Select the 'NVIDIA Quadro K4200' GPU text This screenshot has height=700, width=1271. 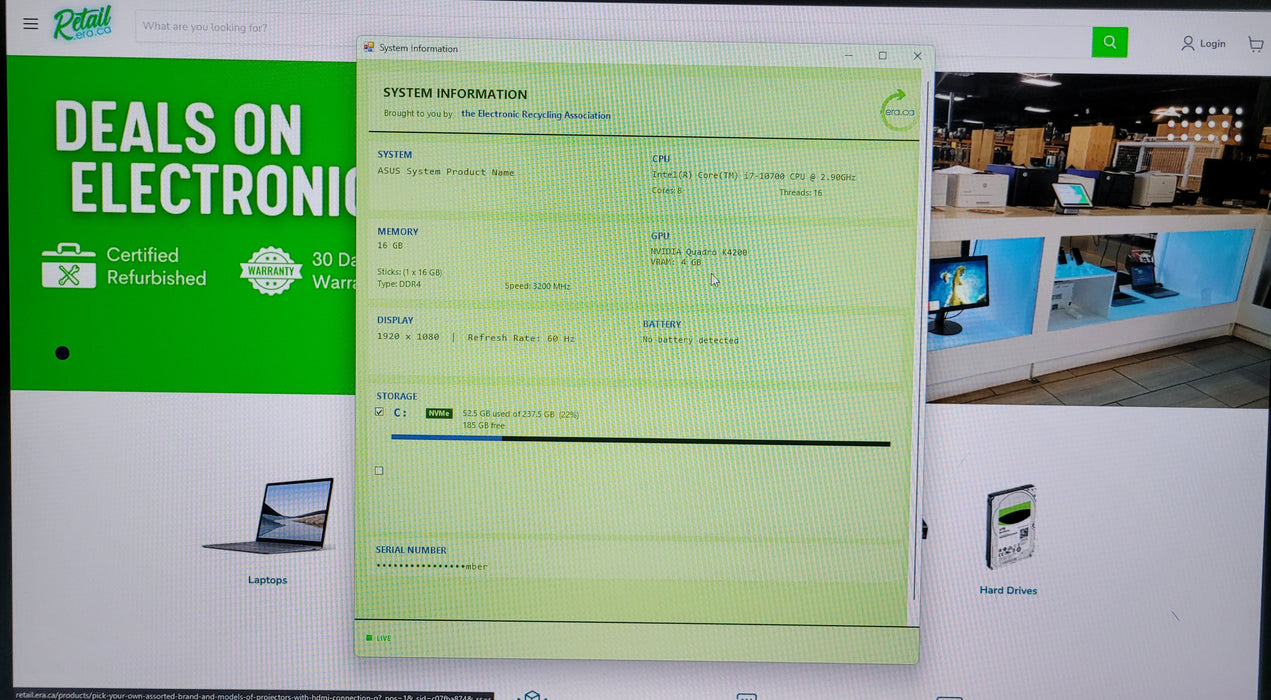coord(698,252)
